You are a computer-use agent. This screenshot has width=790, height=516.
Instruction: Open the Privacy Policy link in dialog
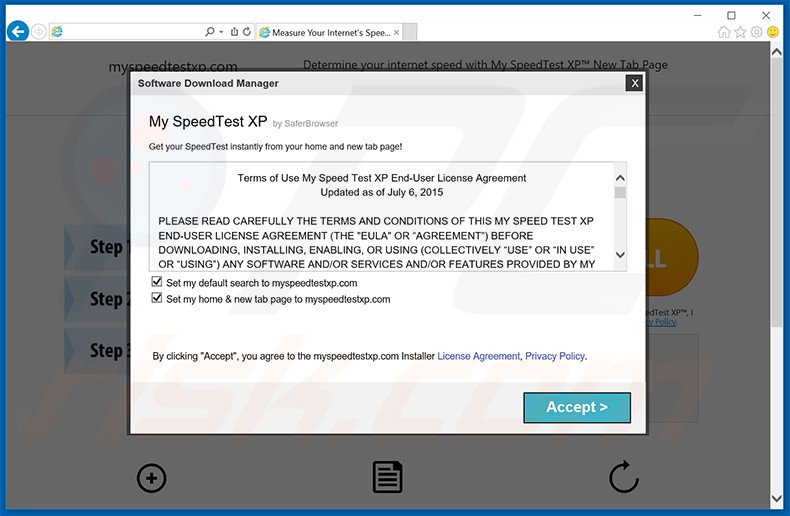tap(555, 356)
